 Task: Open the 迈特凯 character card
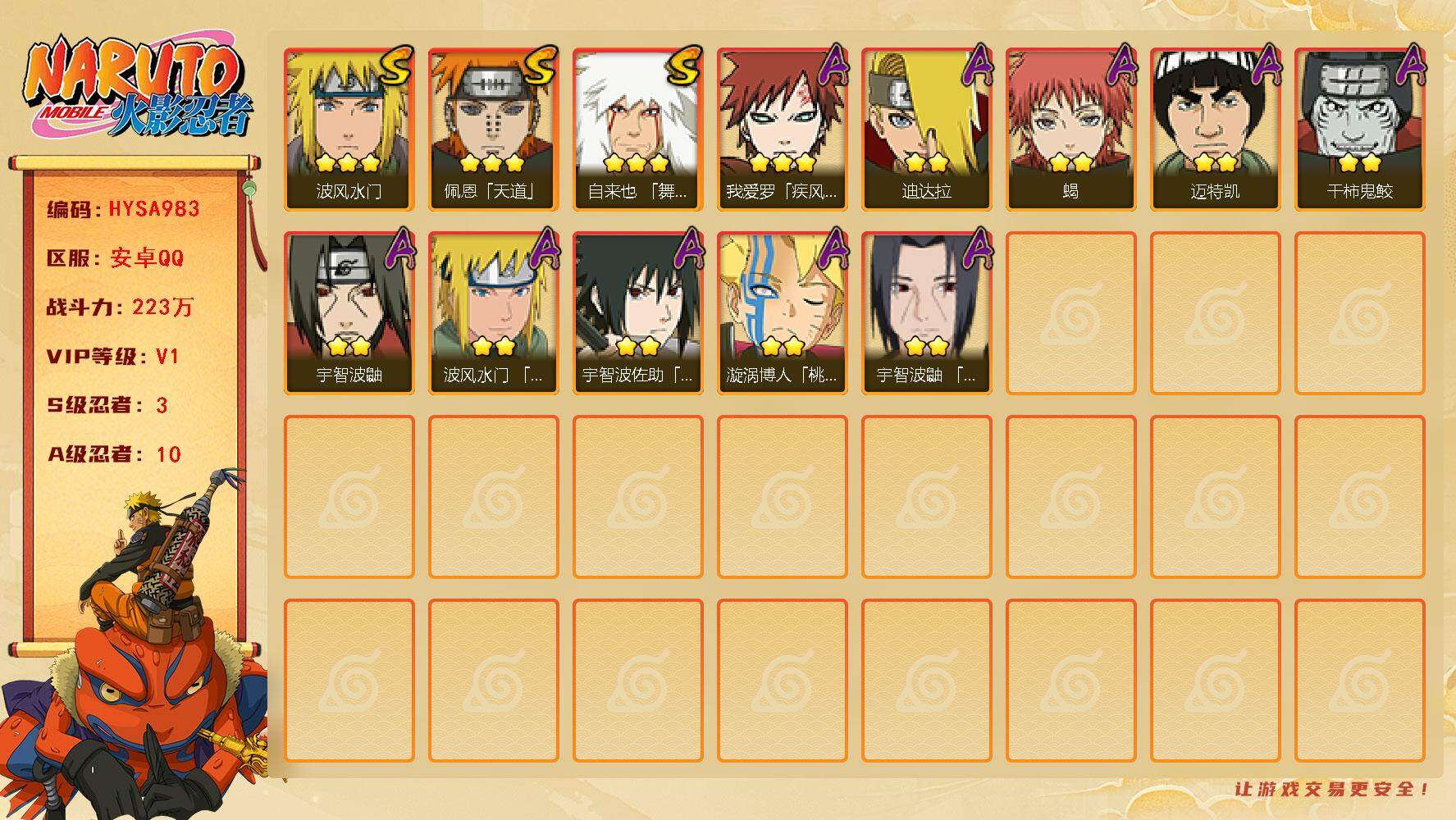click(x=1215, y=130)
